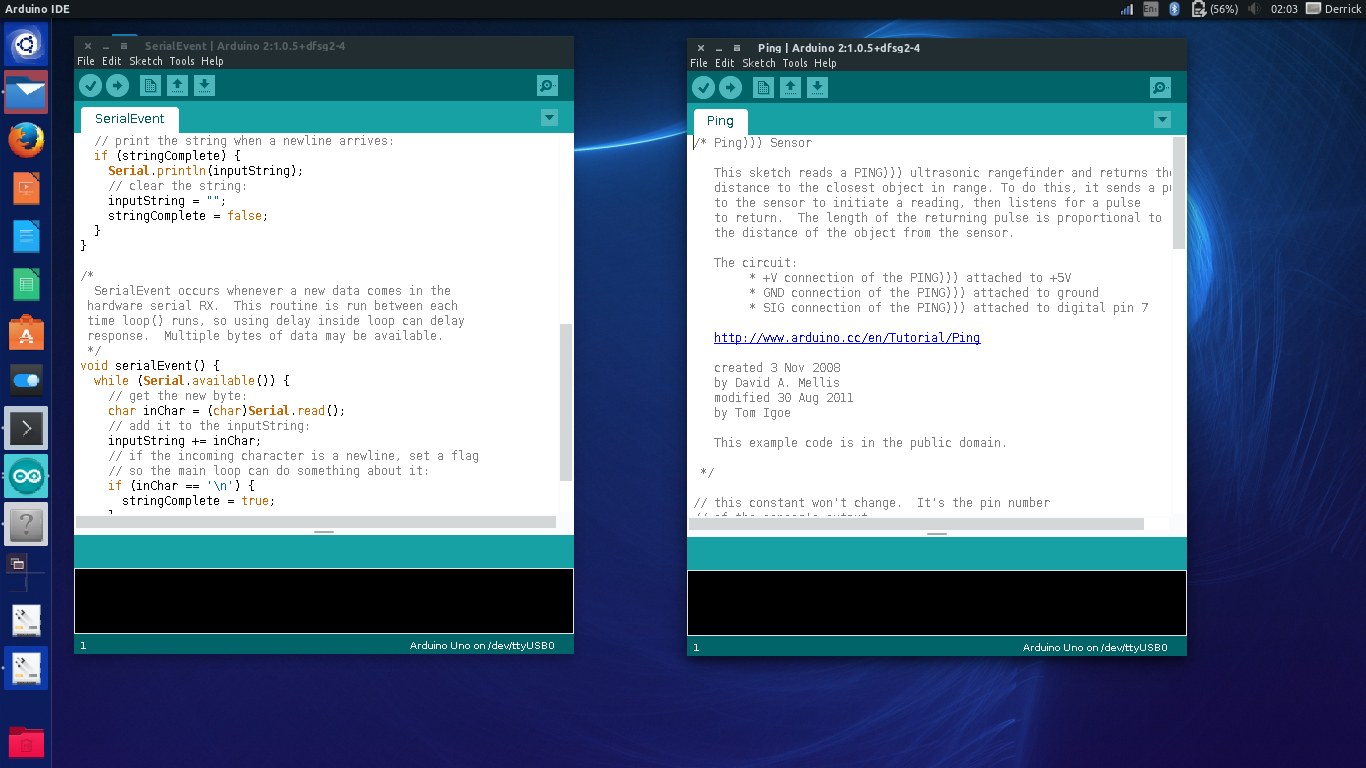Click 'void serialEvent() {' code line
The height and width of the screenshot is (768, 1366).
coord(150,366)
